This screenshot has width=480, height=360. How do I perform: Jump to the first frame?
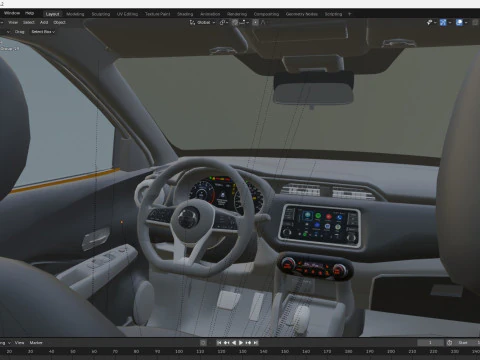coord(219,343)
